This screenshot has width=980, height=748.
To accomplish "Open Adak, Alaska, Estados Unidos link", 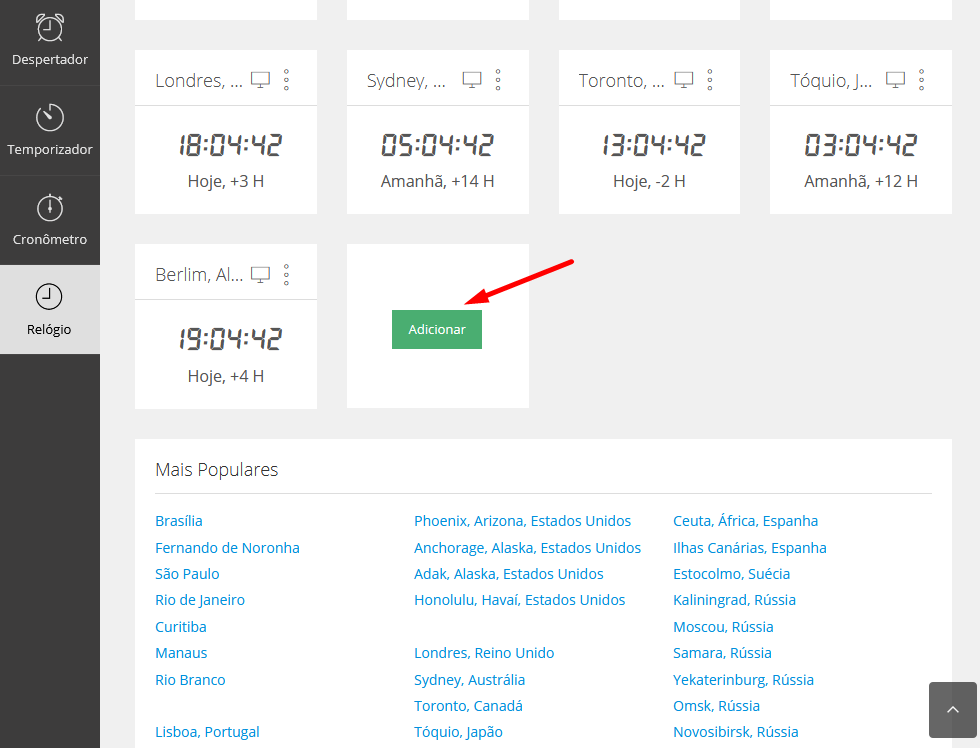I will [x=509, y=574].
